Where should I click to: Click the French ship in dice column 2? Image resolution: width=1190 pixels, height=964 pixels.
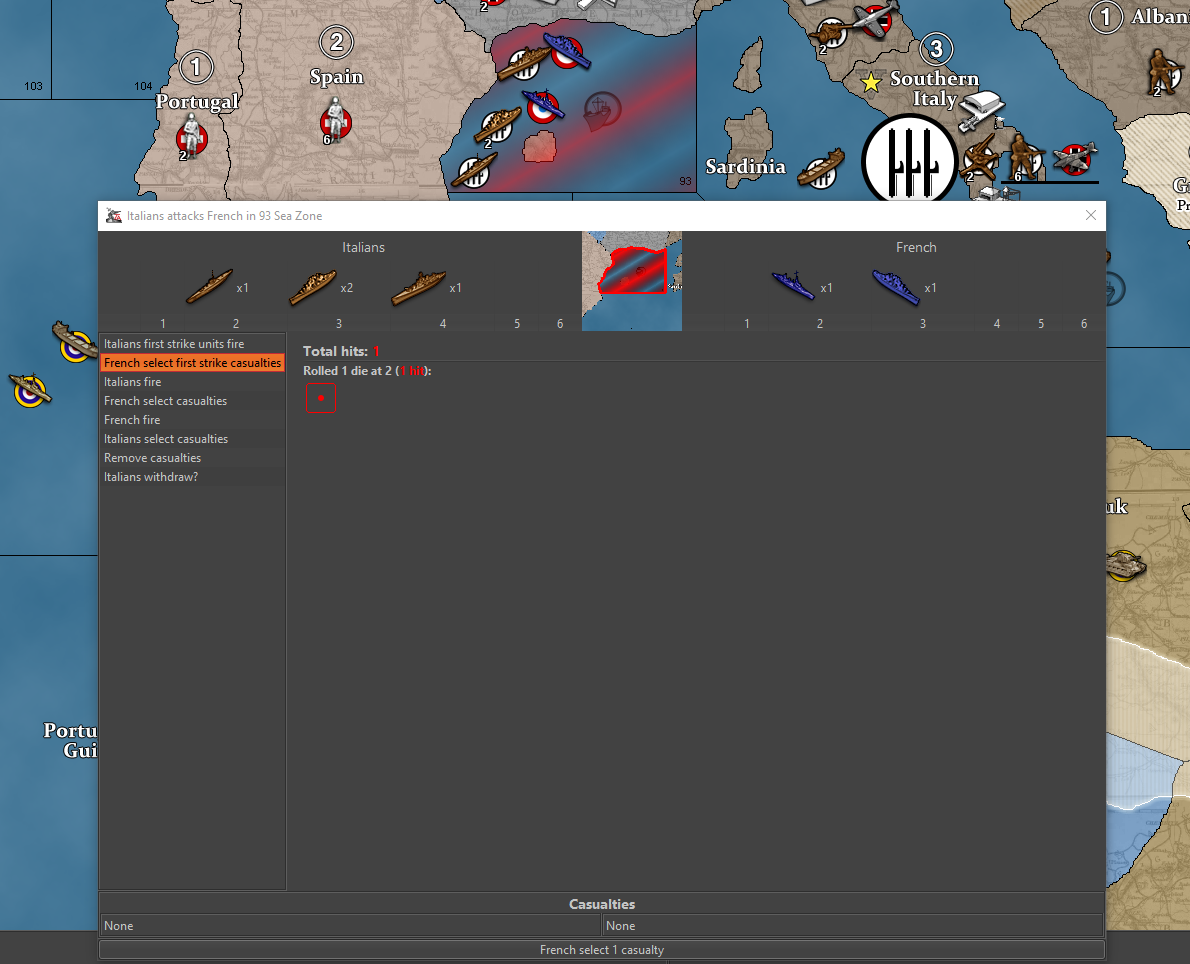coord(793,287)
